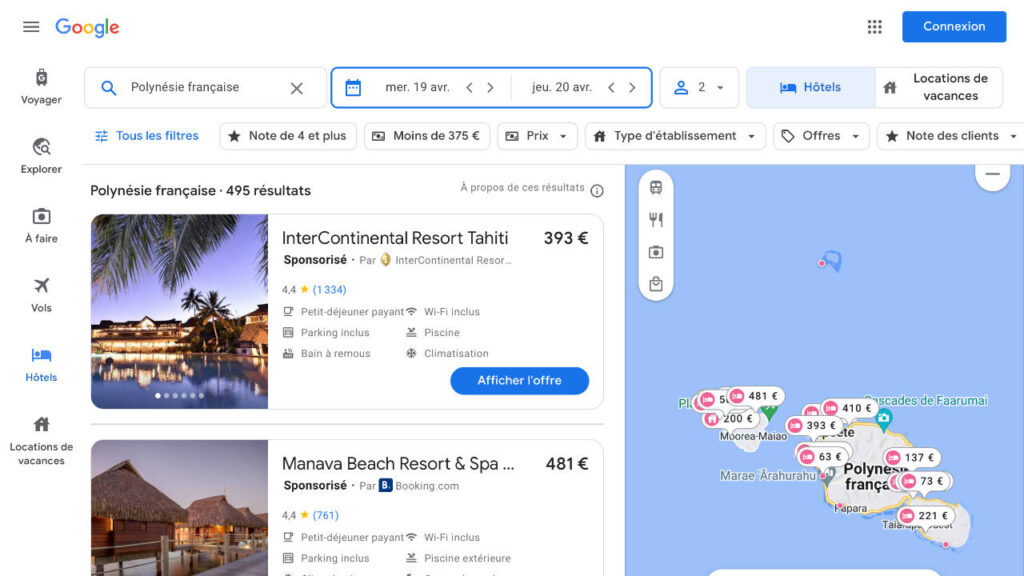This screenshot has height=576, width=1024.
Task: Open Voyager in the sidebar
Action: point(41,86)
